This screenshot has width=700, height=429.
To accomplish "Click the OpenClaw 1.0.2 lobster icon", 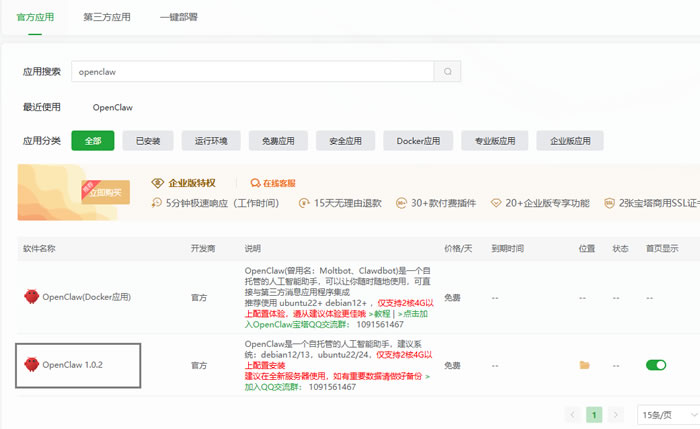I will [32, 365].
